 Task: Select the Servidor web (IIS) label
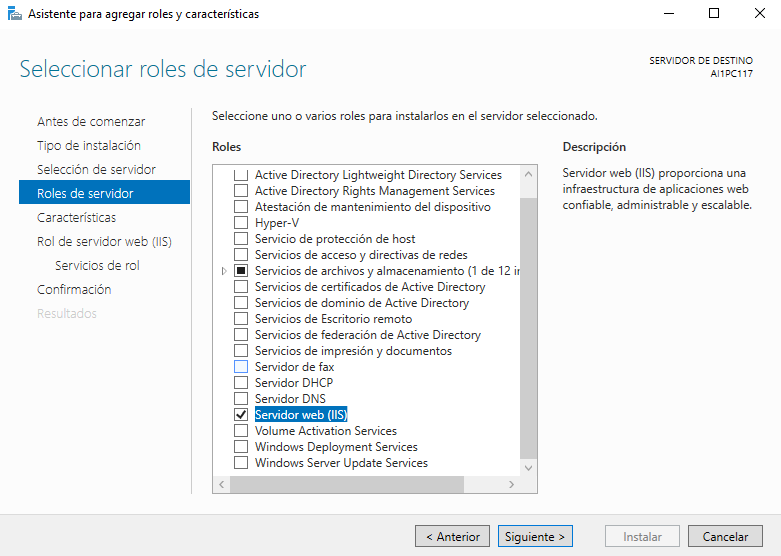pos(301,415)
